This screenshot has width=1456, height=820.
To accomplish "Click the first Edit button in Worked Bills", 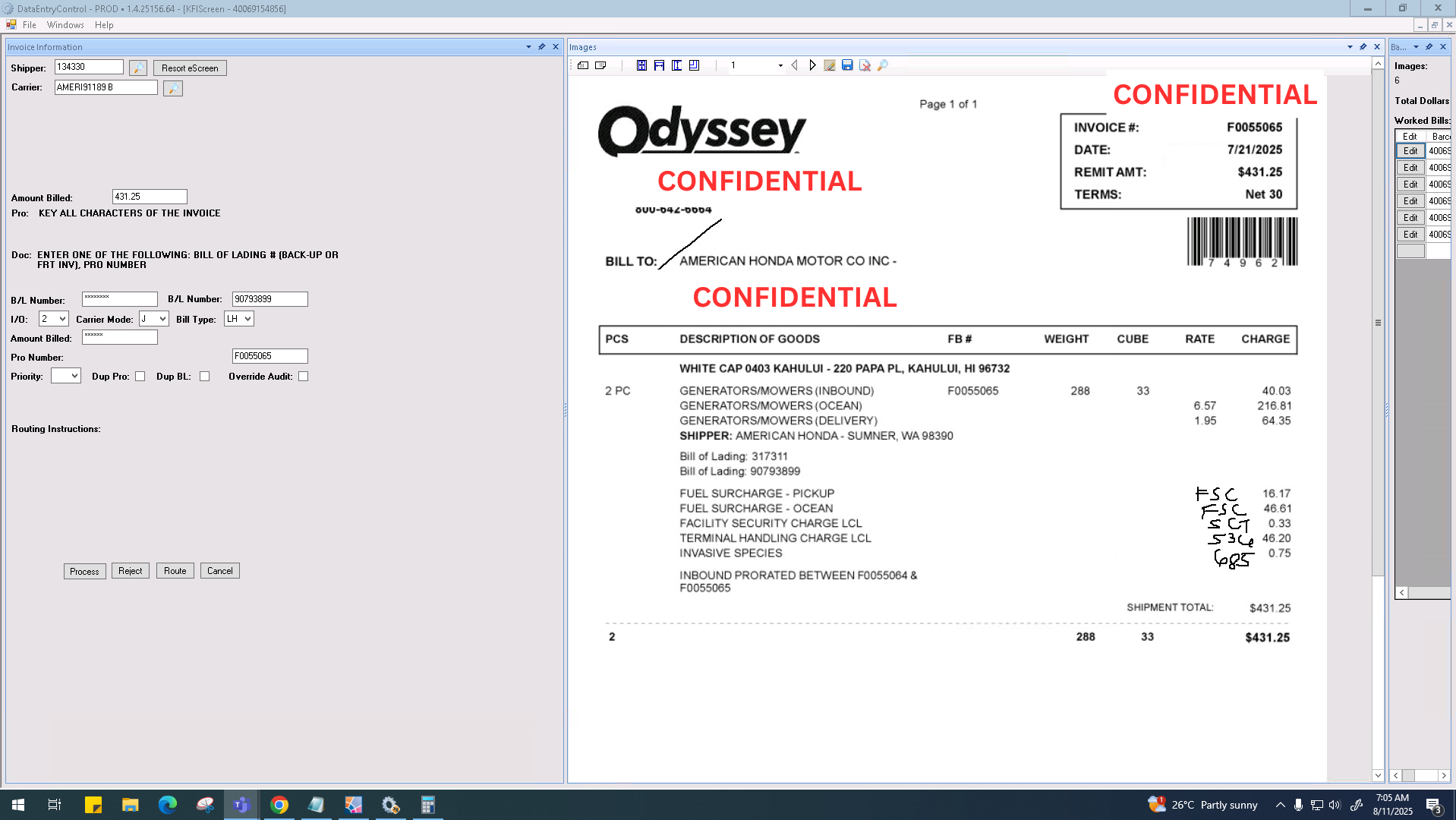I will [x=1410, y=151].
